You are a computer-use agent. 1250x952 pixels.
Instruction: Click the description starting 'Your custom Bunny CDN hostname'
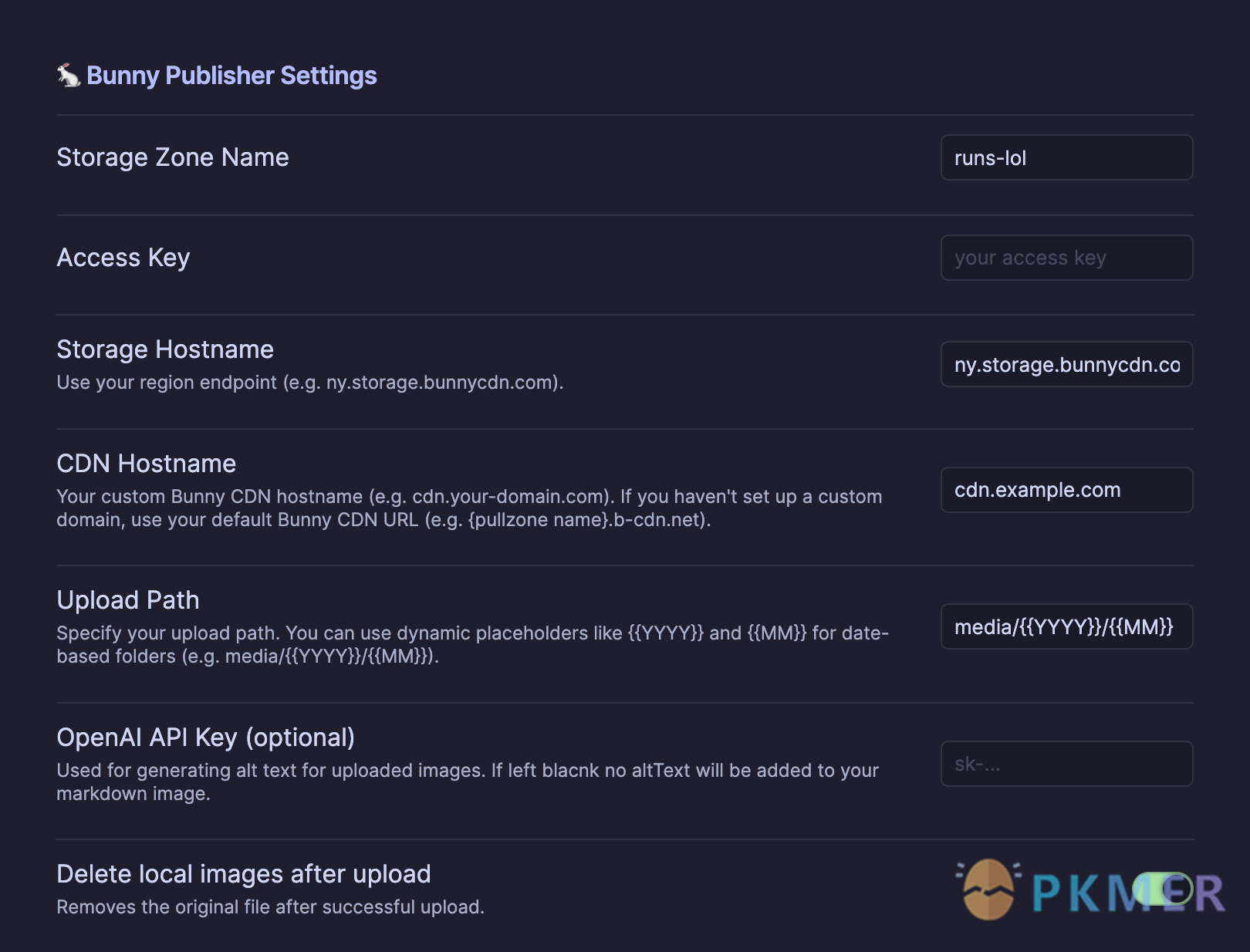469,508
